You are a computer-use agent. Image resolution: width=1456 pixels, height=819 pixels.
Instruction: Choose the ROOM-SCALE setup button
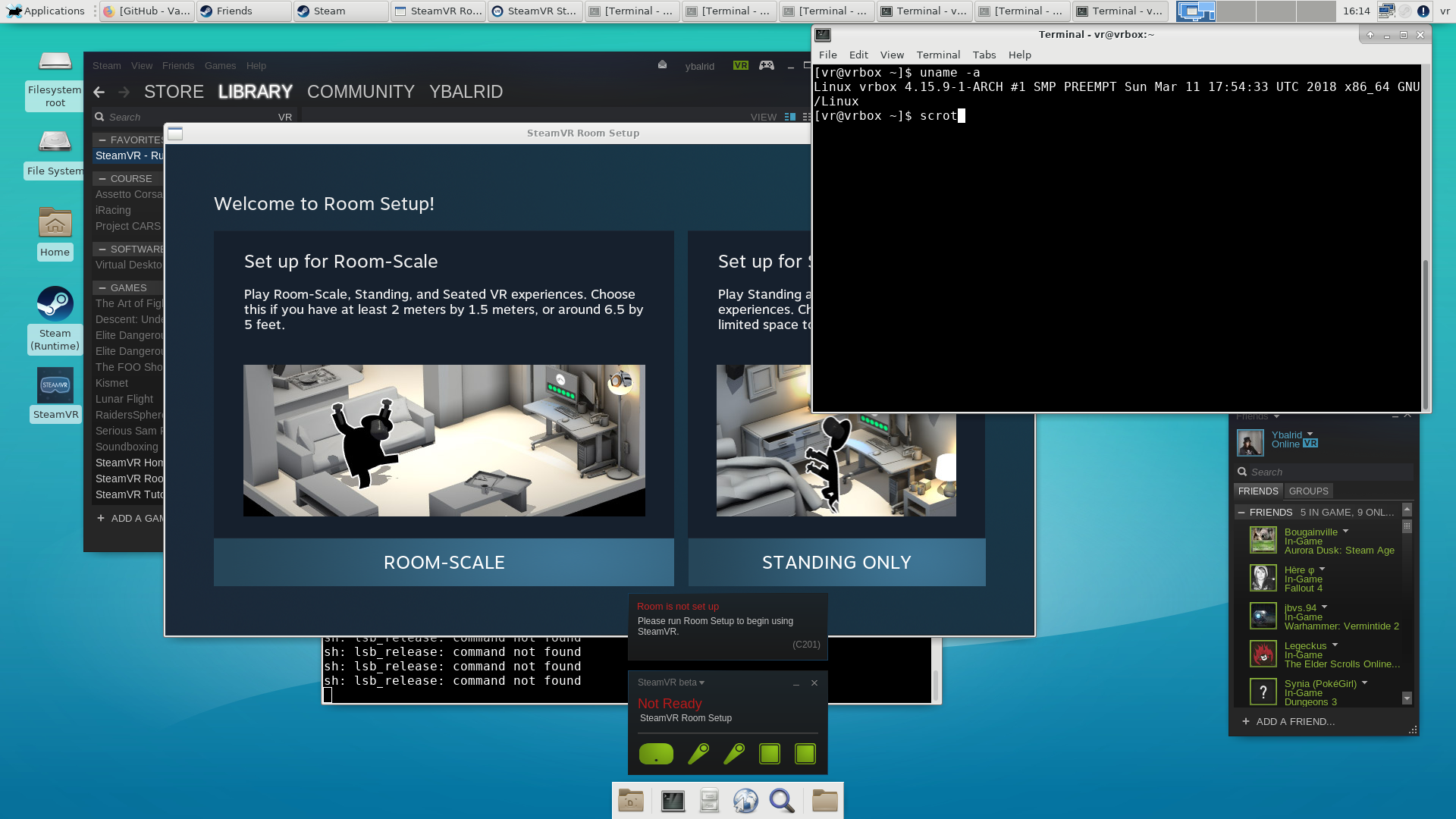pyautogui.click(x=444, y=563)
